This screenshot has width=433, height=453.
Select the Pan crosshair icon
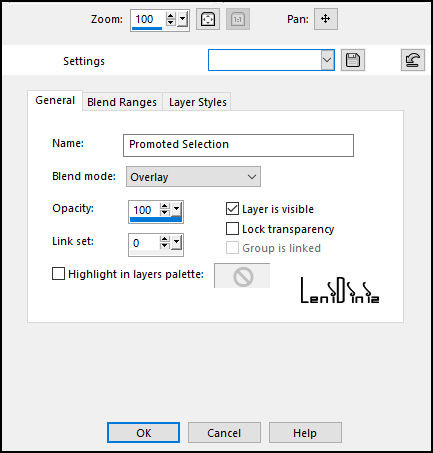tap(326, 19)
